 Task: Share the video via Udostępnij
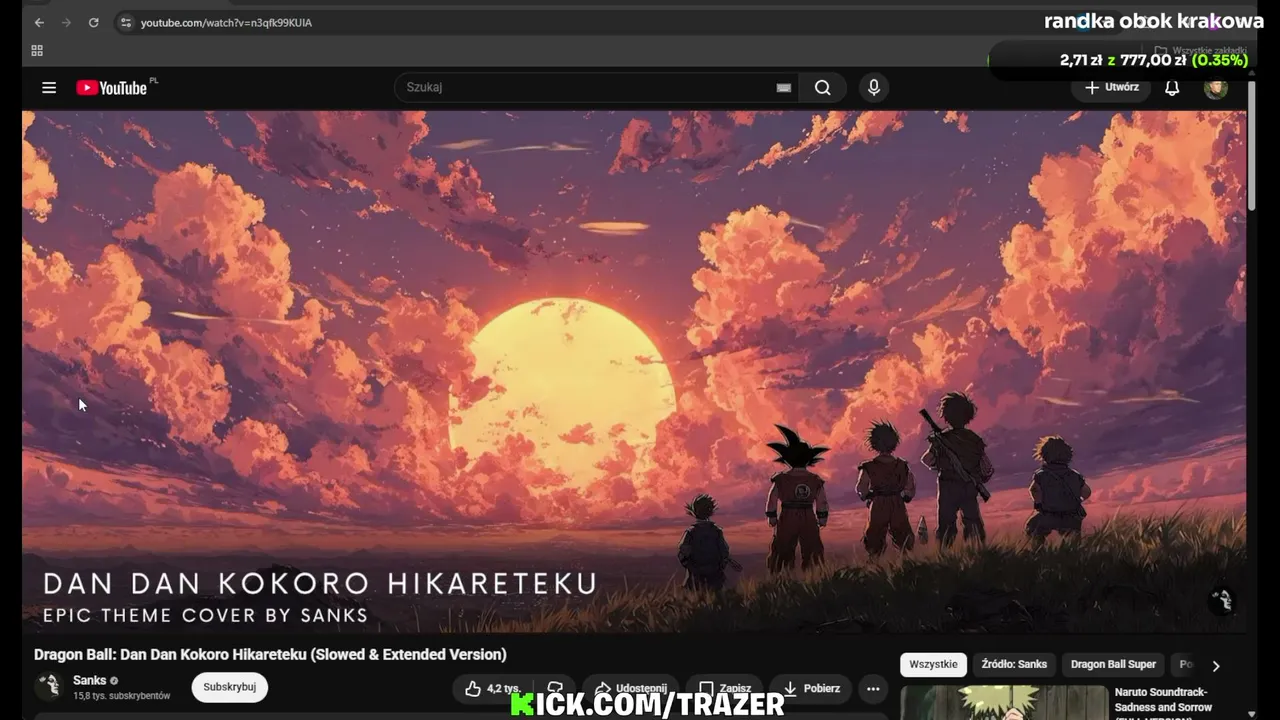(x=630, y=688)
